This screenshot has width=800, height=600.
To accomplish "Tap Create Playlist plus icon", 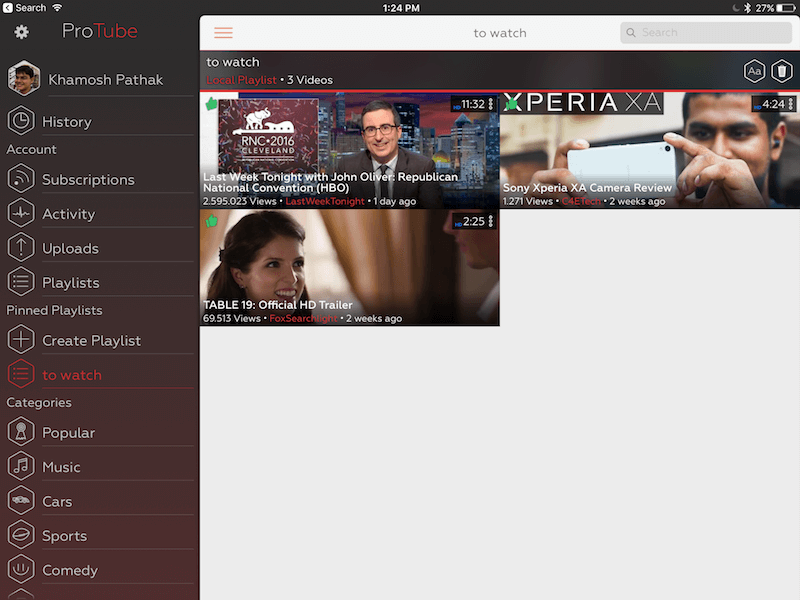I will click(x=21, y=341).
